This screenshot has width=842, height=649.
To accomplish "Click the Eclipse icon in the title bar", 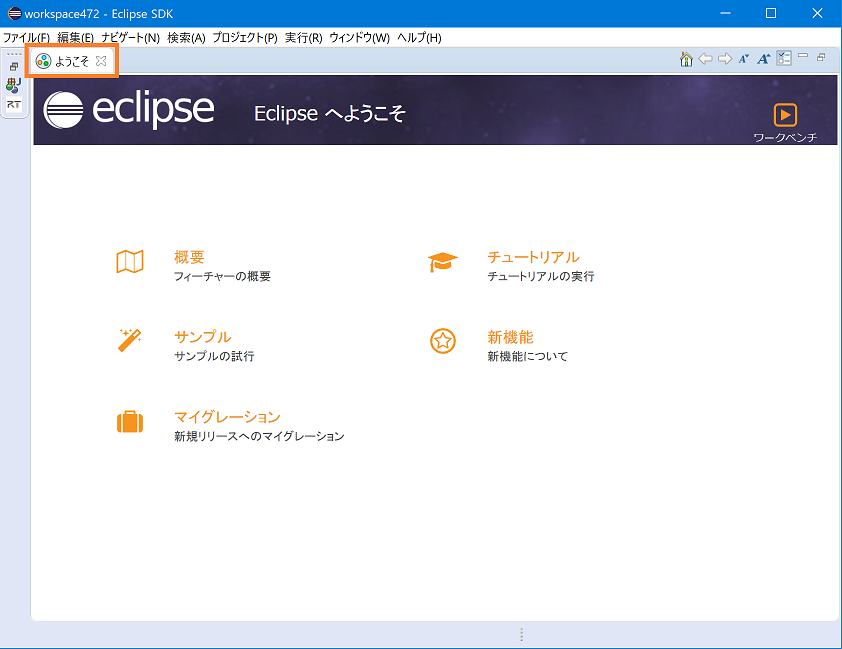I will 14,13.
